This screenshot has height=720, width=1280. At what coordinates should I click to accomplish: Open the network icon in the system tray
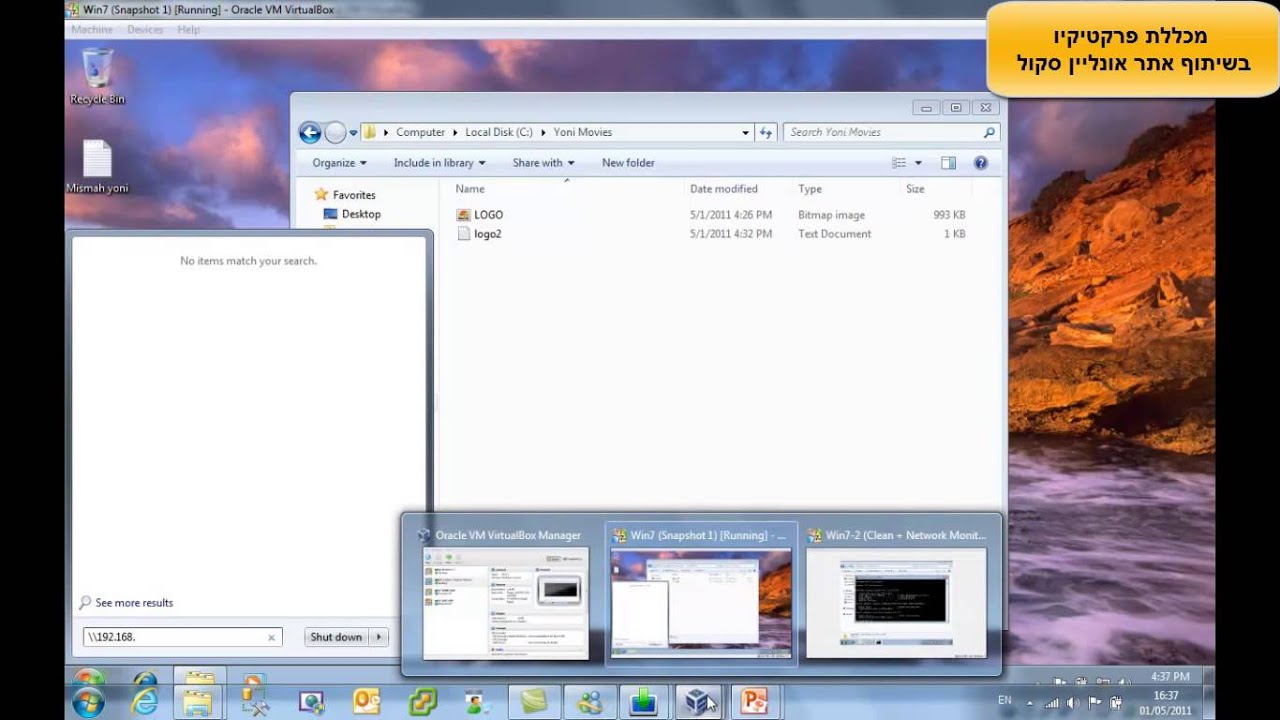point(1051,703)
